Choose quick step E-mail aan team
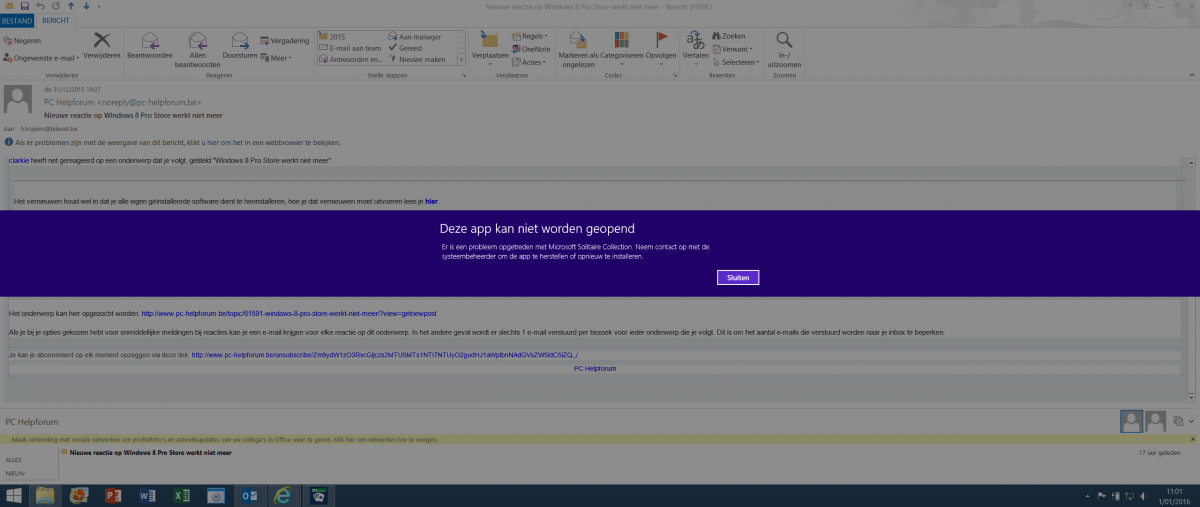Image resolution: width=1200 pixels, height=507 pixels. coord(350,48)
